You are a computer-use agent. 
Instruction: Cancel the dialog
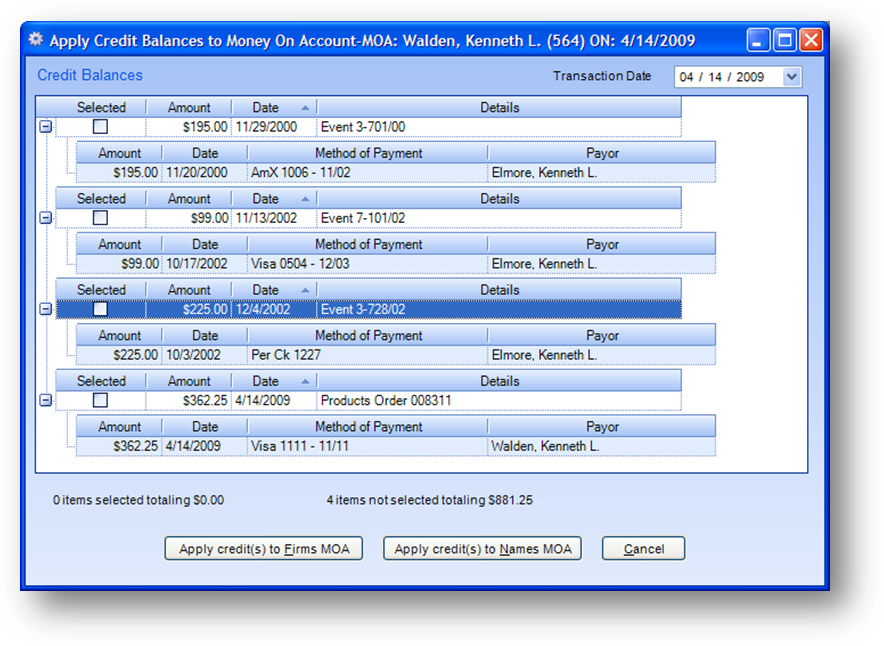click(643, 548)
